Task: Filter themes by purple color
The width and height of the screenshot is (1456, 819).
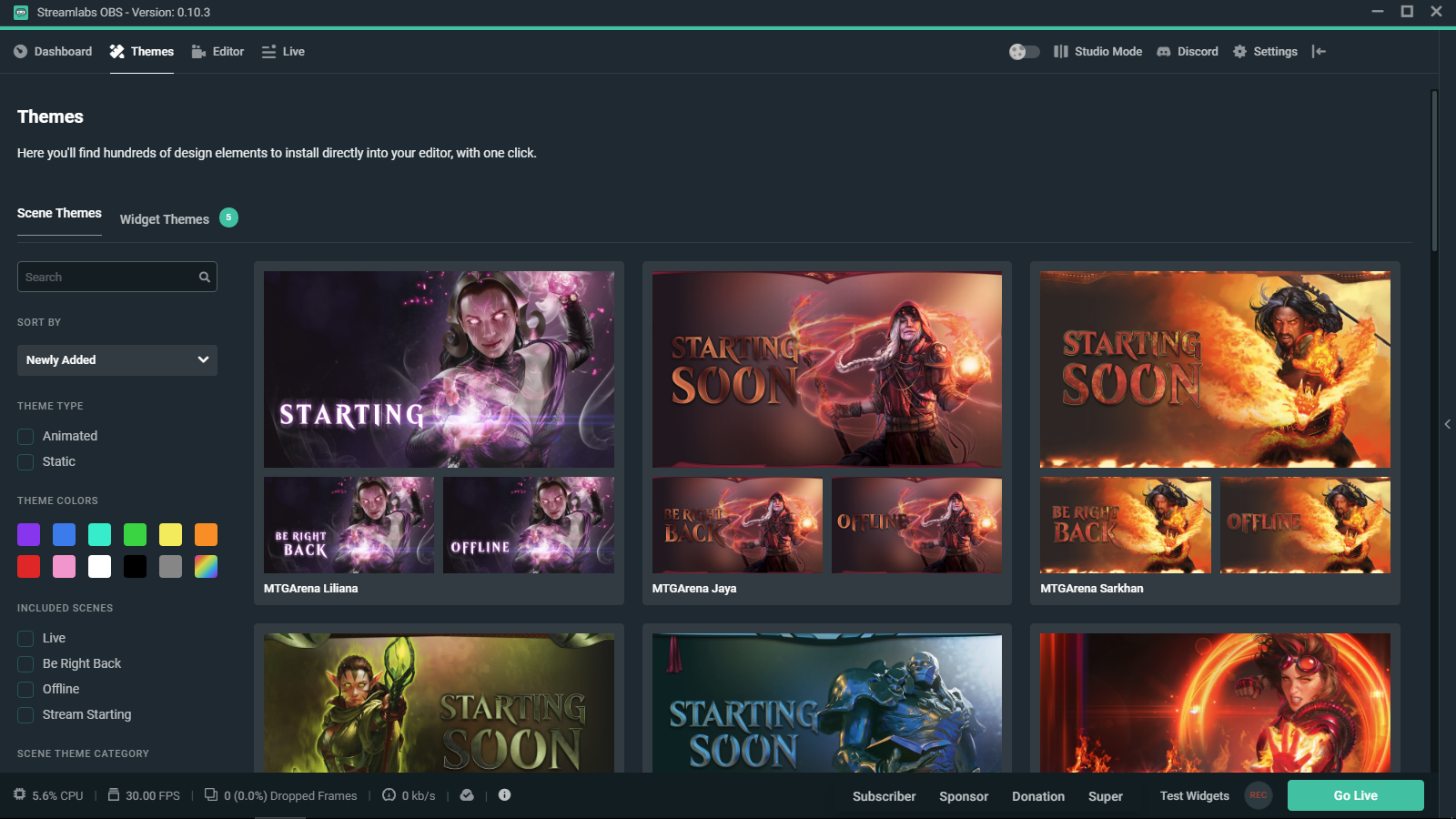Action: click(29, 534)
